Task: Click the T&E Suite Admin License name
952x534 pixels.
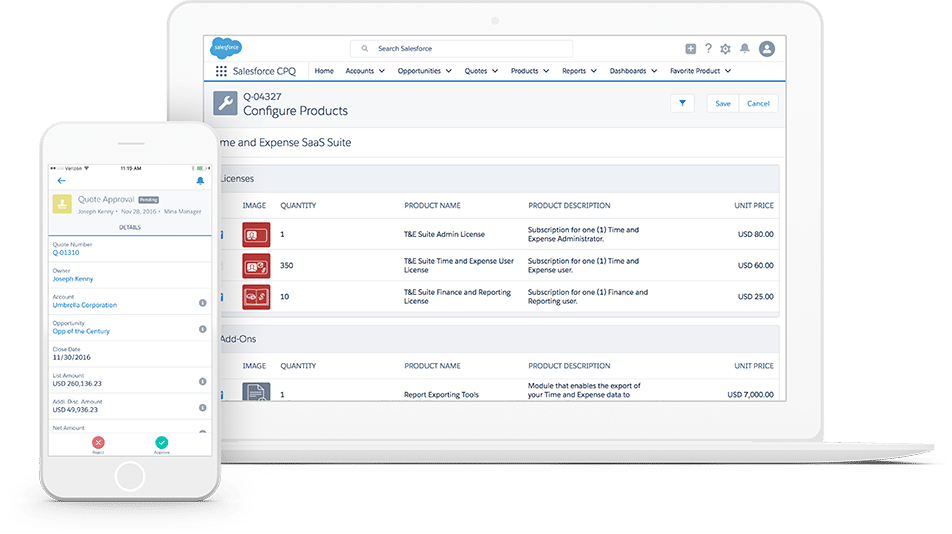Action: (444, 234)
